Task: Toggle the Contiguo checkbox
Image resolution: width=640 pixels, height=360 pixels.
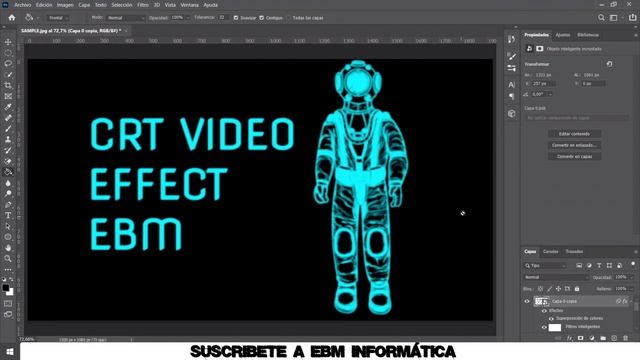Action: click(x=262, y=18)
